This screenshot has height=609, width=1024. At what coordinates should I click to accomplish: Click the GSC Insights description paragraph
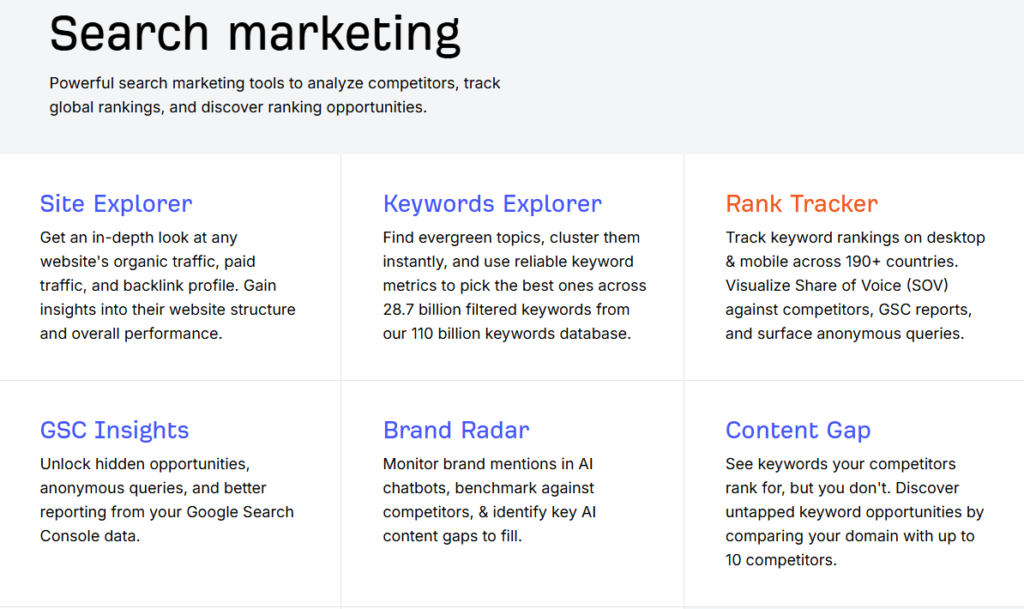pos(167,500)
